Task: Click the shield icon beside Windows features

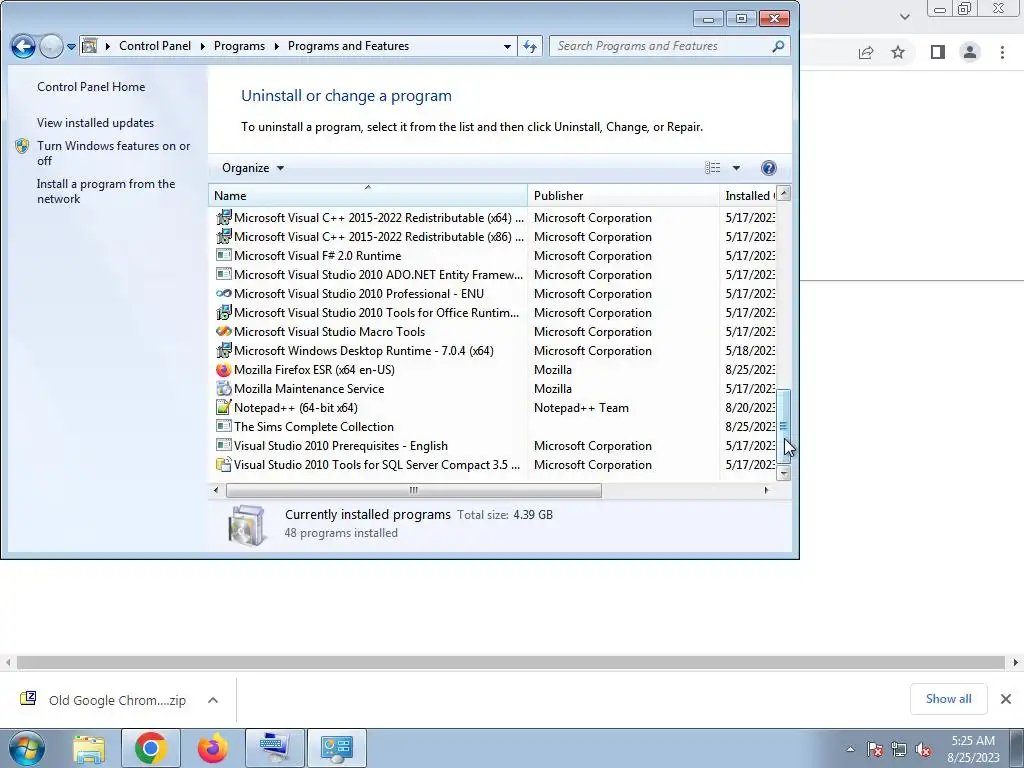Action: [22, 146]
